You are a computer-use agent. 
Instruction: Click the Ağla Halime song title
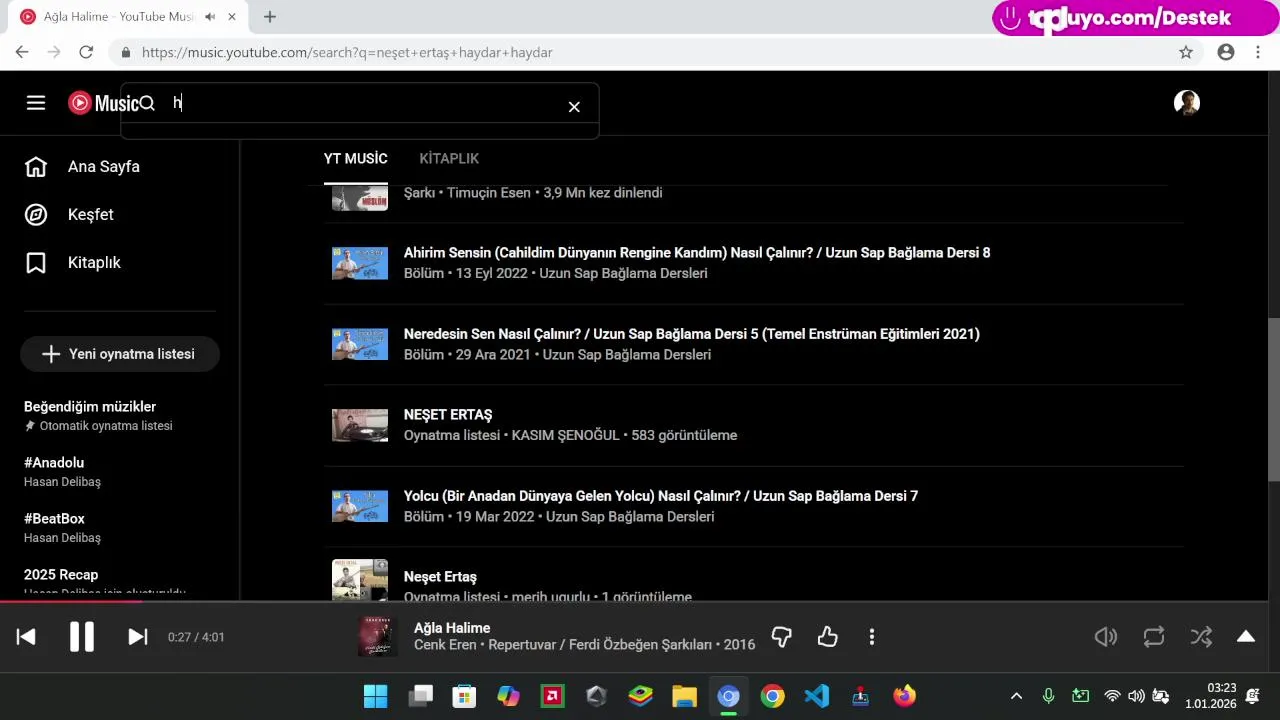point(452,628)
